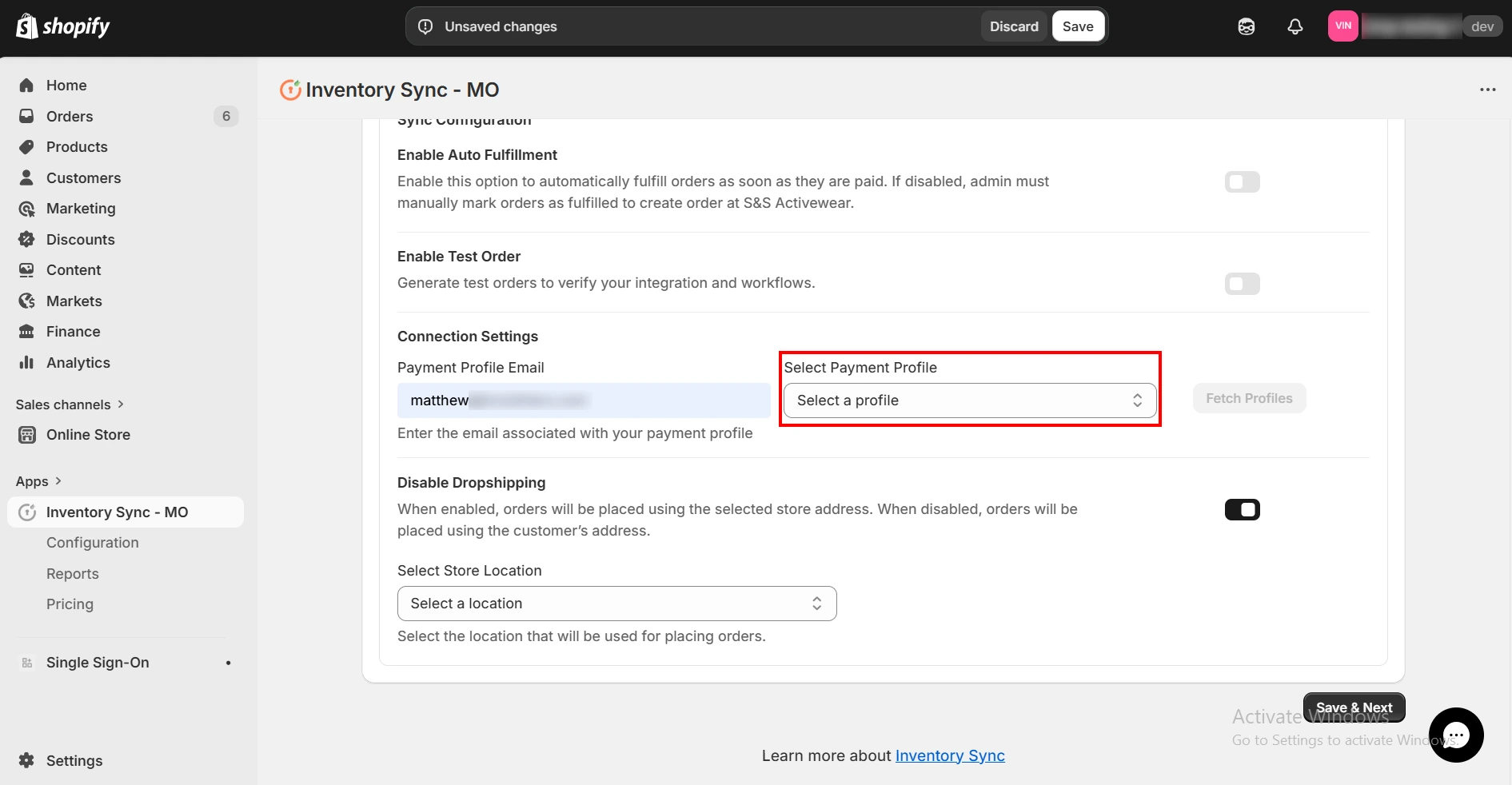Screen dimensions: 1512x785
Task: Enable the Auto Fulfillment toggle
Action: [1242, 181]
